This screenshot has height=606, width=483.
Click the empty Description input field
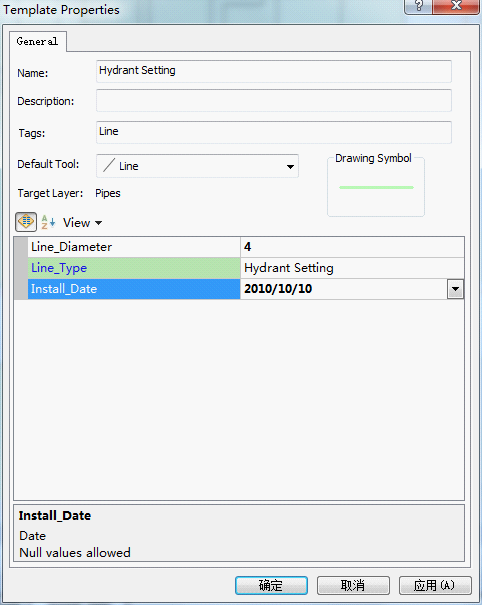[274, 101]
